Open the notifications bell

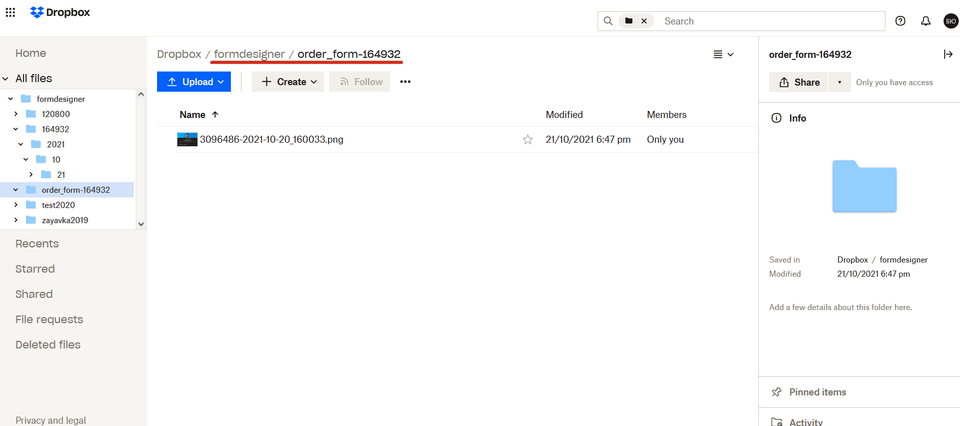pos(925,21)
